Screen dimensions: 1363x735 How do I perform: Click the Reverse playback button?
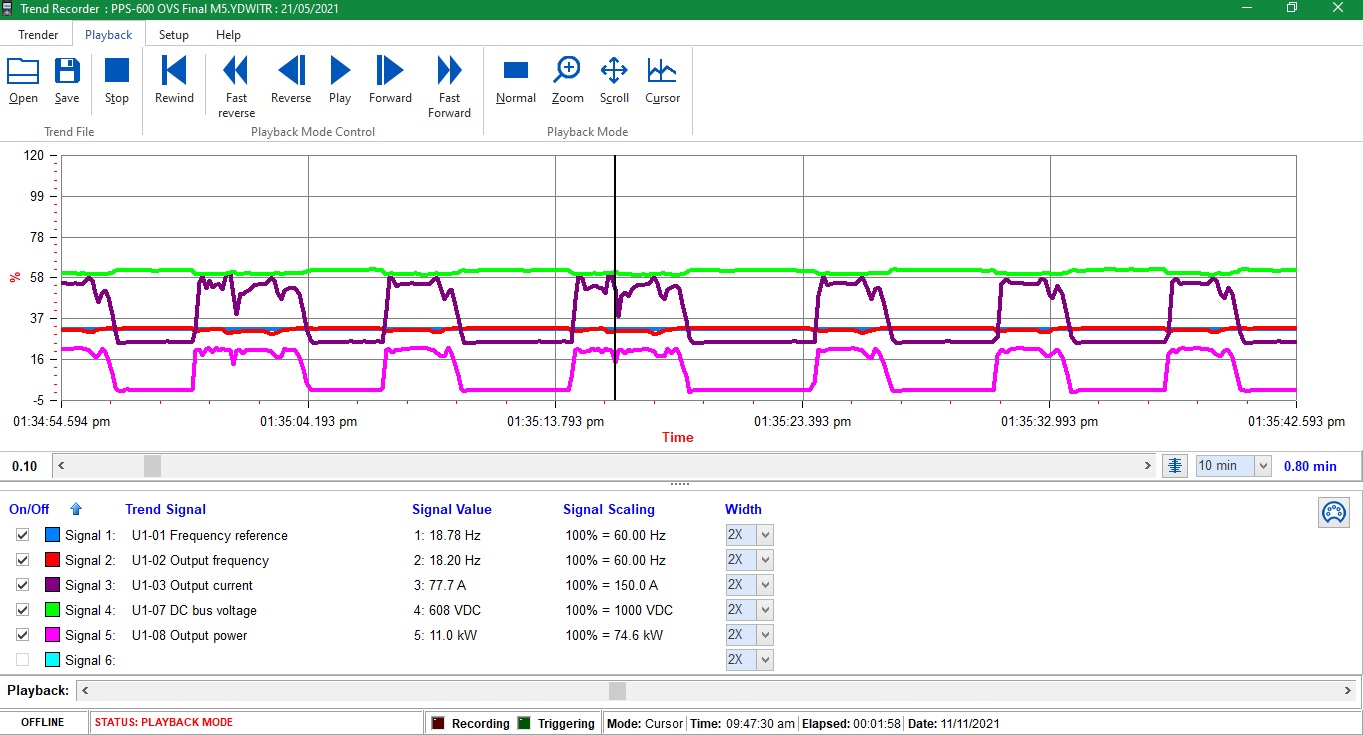pyautogui.click(x=291, y=81)
